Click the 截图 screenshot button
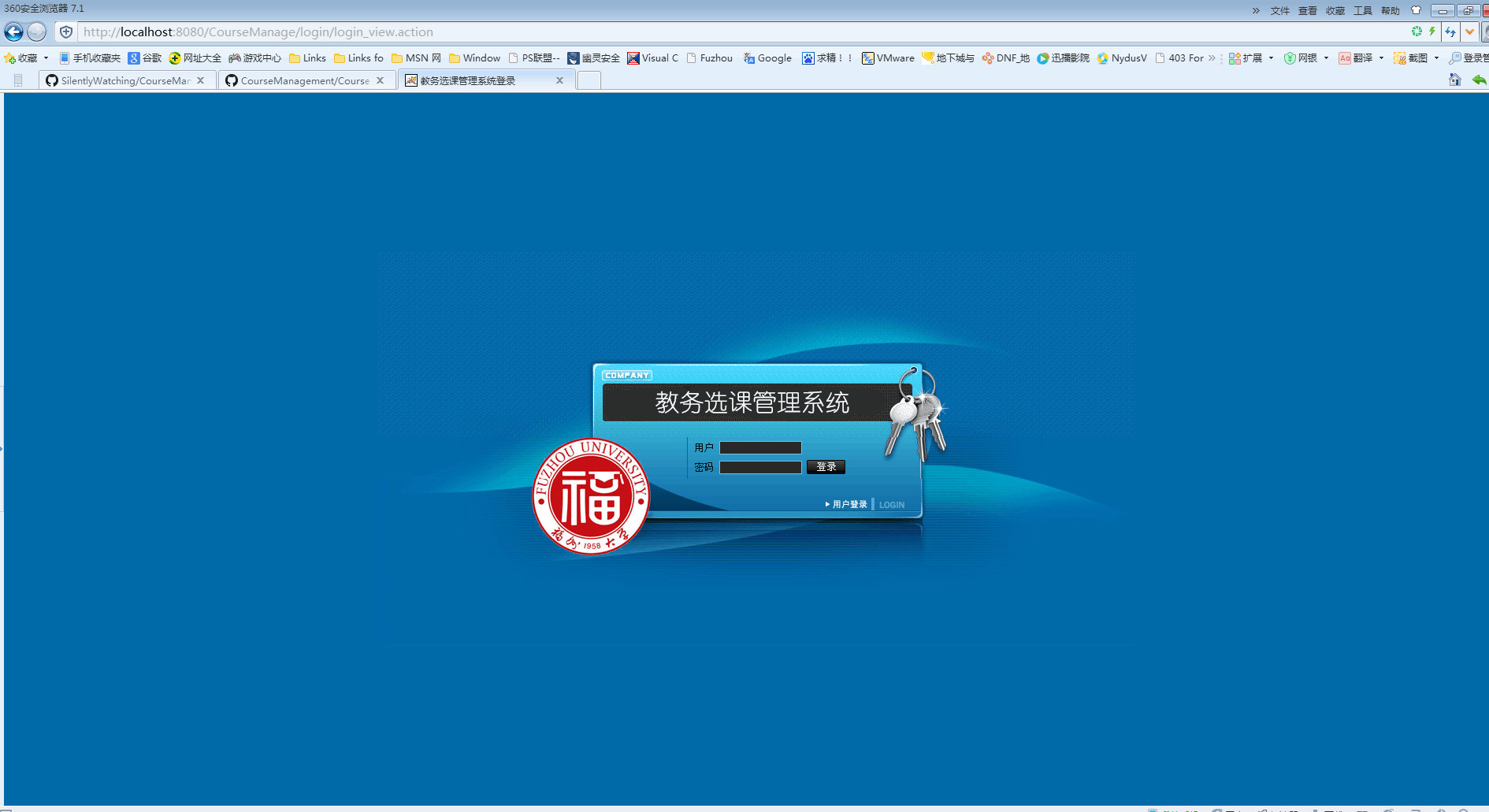The height and width of the screenshot is (812, 1489). pos(1411,58)
